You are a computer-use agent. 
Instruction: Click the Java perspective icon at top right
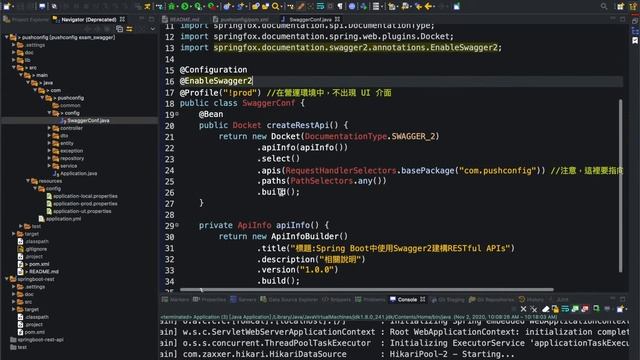[632, 6]
